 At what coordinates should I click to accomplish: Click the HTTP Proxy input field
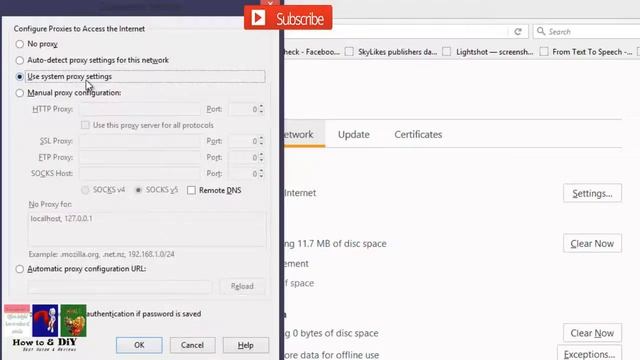140,109
